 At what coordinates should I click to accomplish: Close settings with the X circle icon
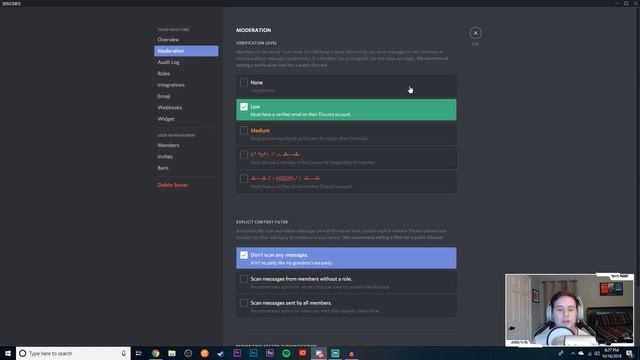pos(475,33)
